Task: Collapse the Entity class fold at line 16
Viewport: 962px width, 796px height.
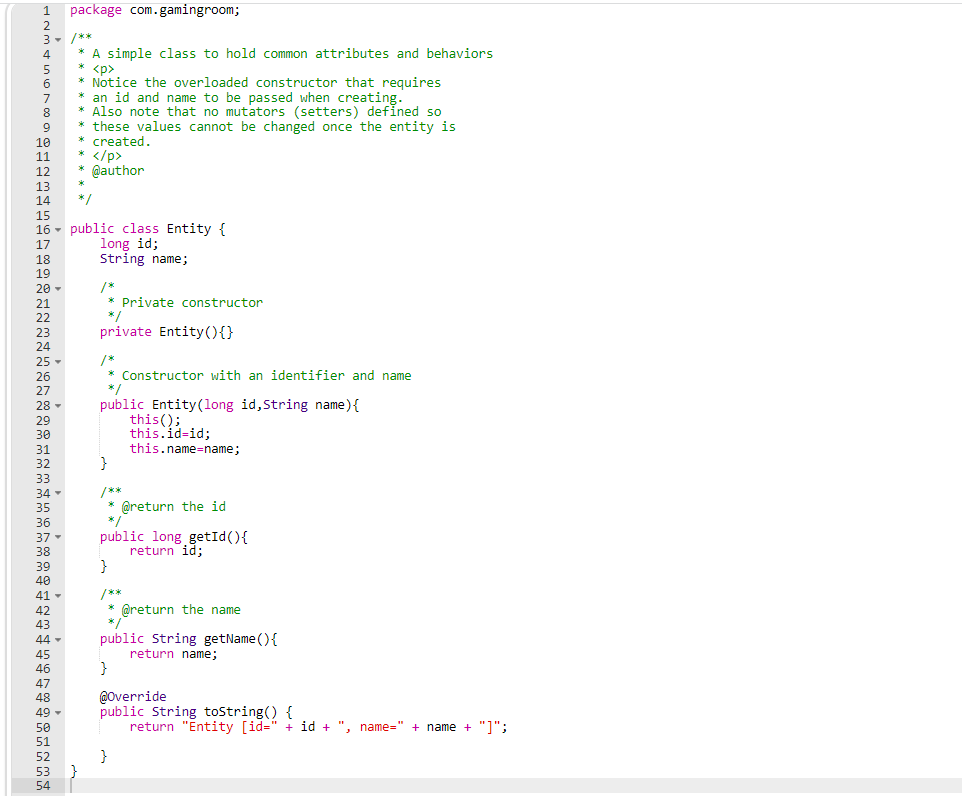Action: 58,230
